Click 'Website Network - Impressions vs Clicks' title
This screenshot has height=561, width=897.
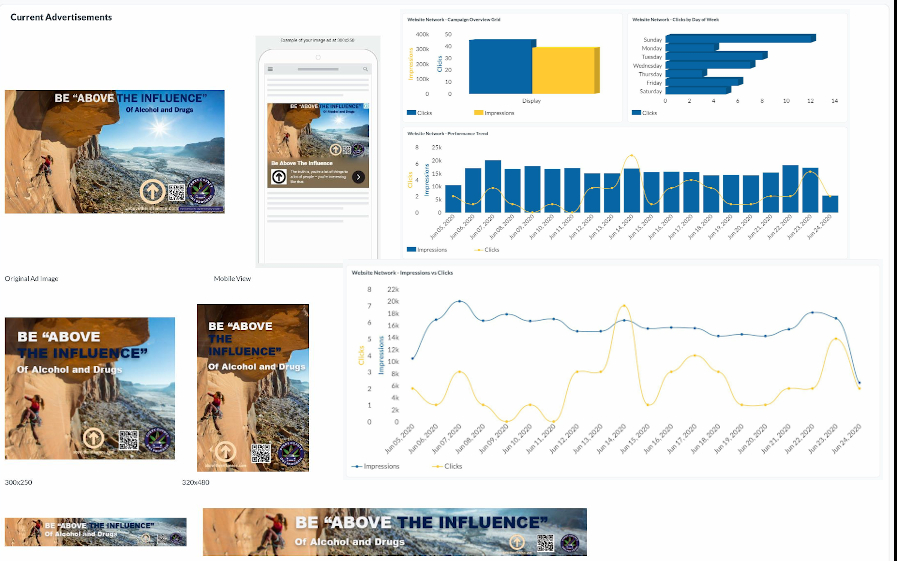pos(402,273)
